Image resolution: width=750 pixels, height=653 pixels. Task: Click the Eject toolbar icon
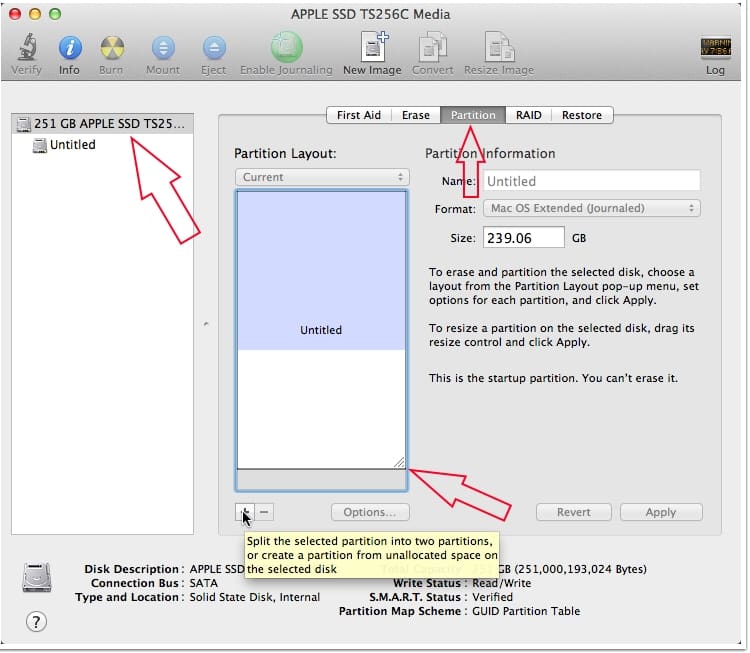tap(214, 48)
